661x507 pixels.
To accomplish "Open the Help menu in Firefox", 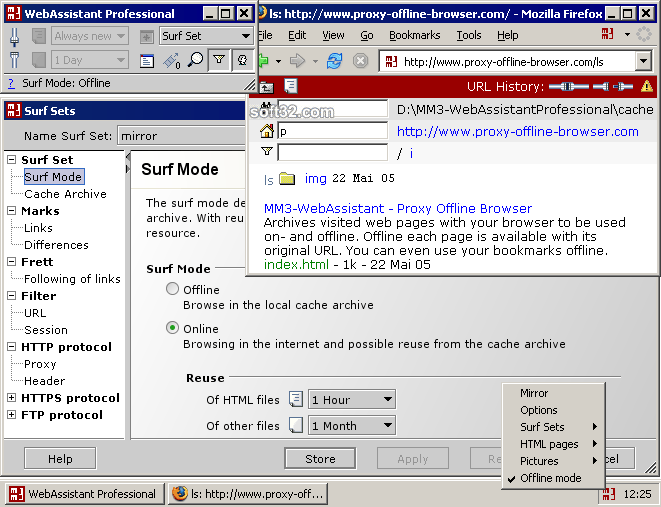I will pos(508,35).
